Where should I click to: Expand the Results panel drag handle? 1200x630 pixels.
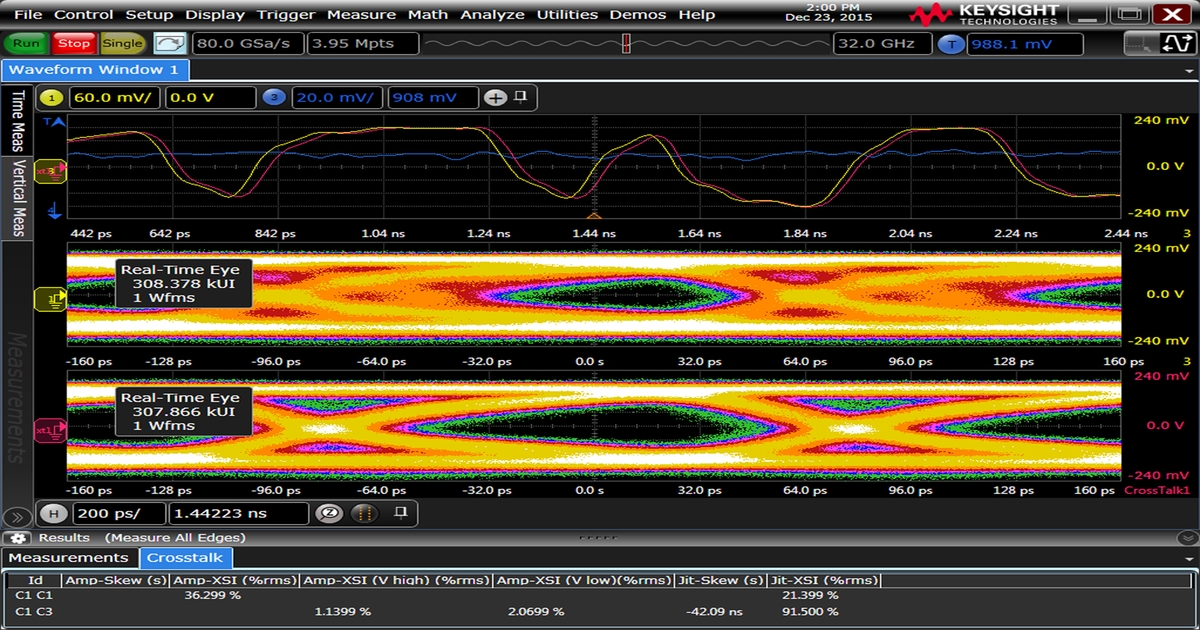coord(597,538)
